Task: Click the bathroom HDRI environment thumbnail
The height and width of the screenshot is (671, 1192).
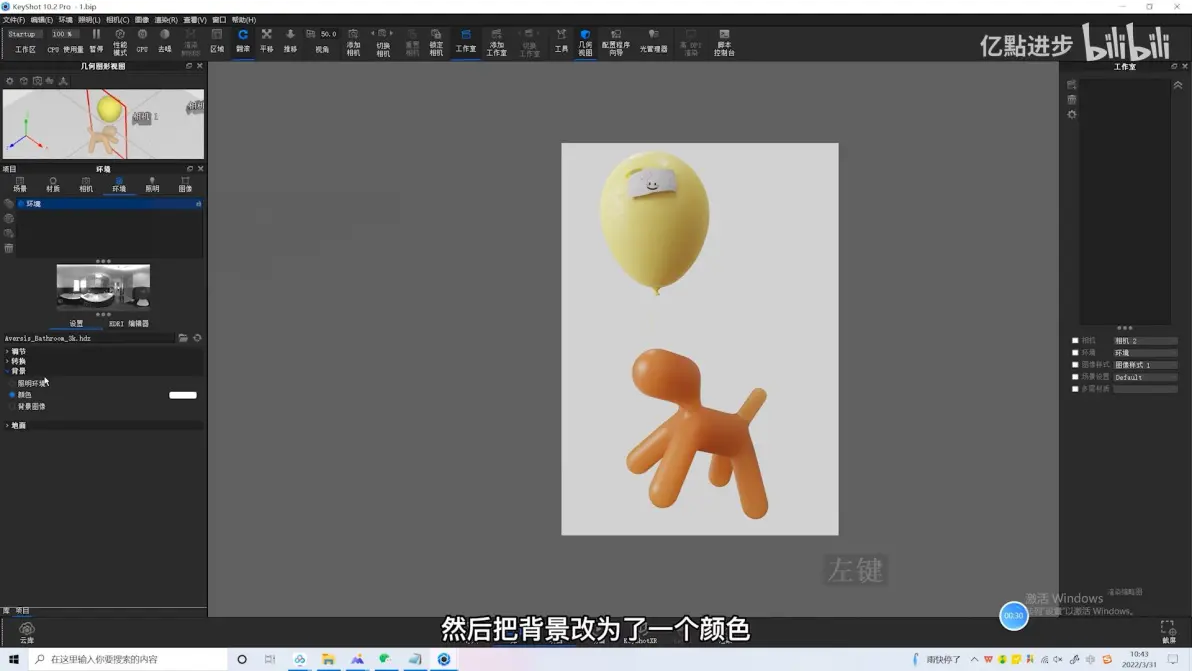Action: (x=103, y=286)
